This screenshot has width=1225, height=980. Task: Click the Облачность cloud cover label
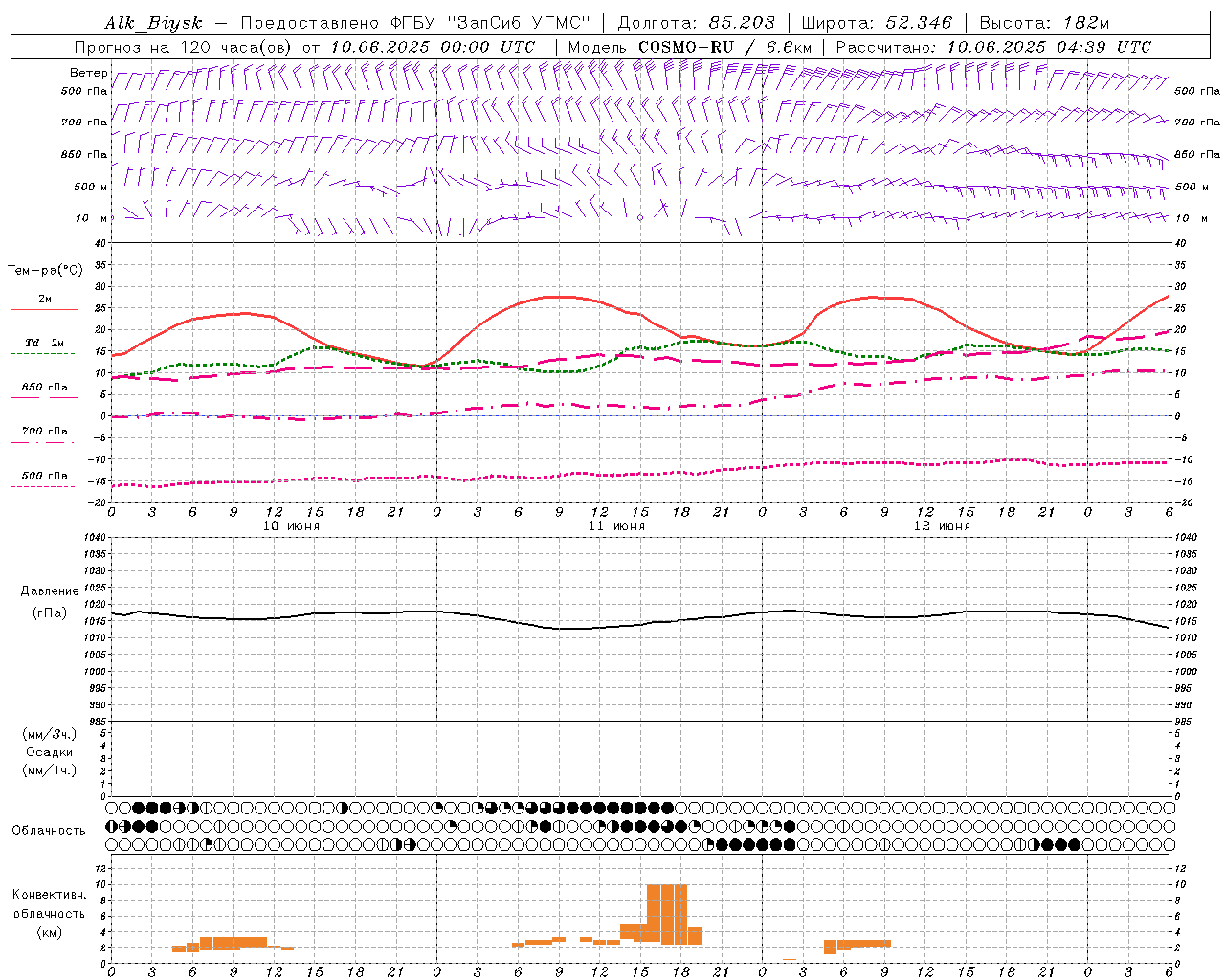49,831
